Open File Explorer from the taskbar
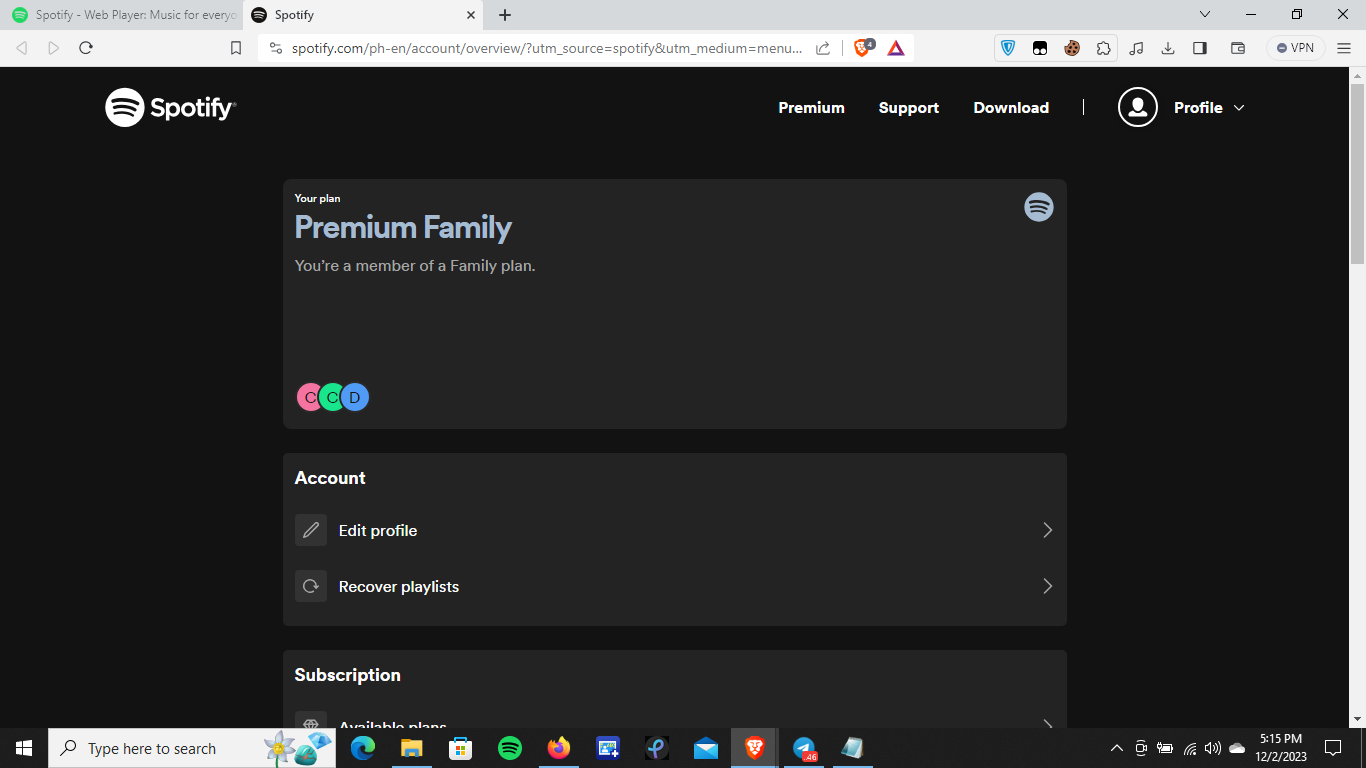The height and width of the screenshot is (768, 1366). pyautogui.click(x=411, y=748)
